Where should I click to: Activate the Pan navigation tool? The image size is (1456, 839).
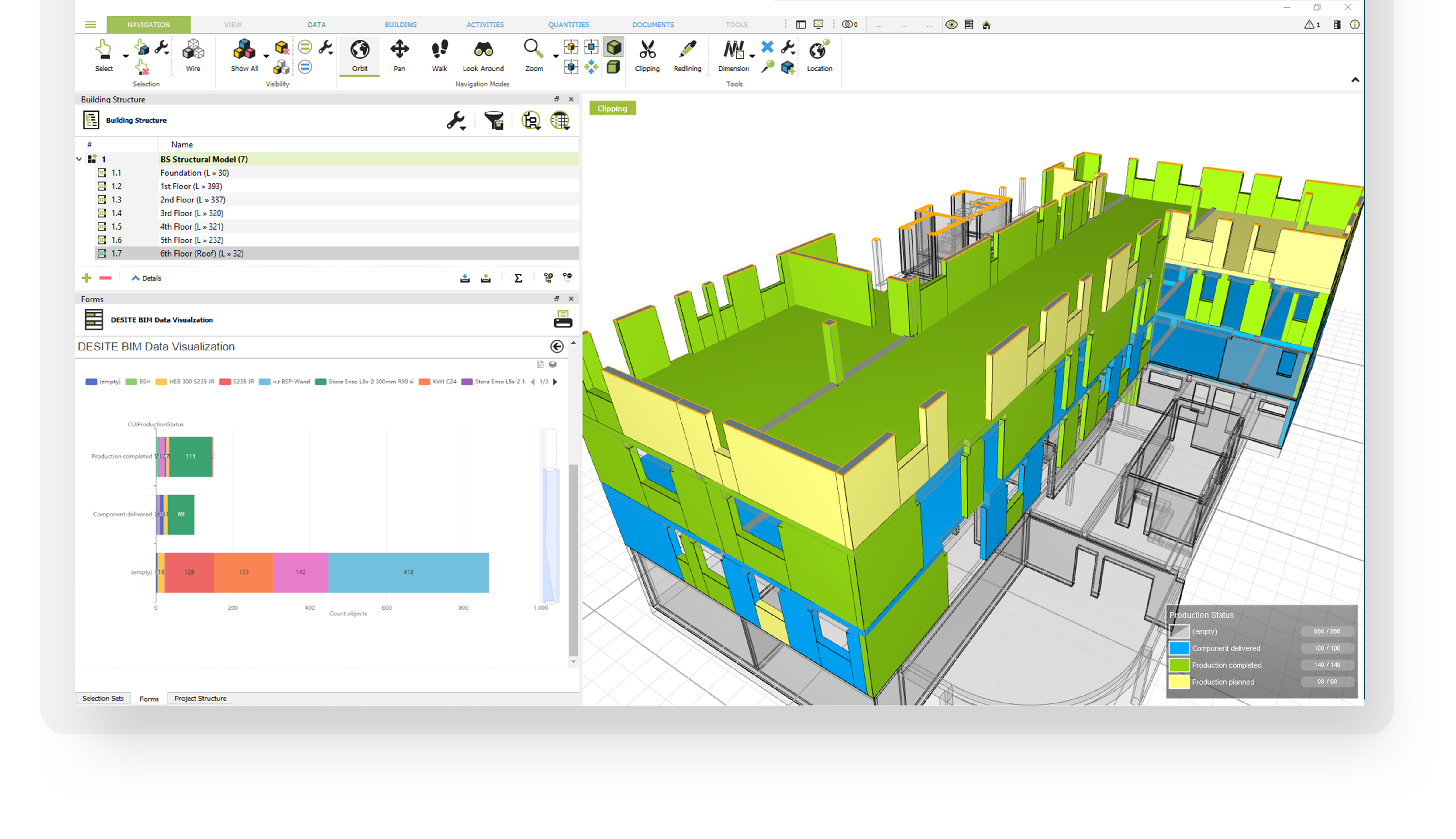coord(399,55)
